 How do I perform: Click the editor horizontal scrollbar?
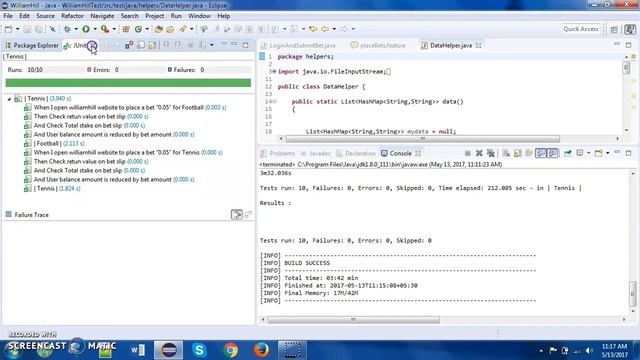coord(422,139)
